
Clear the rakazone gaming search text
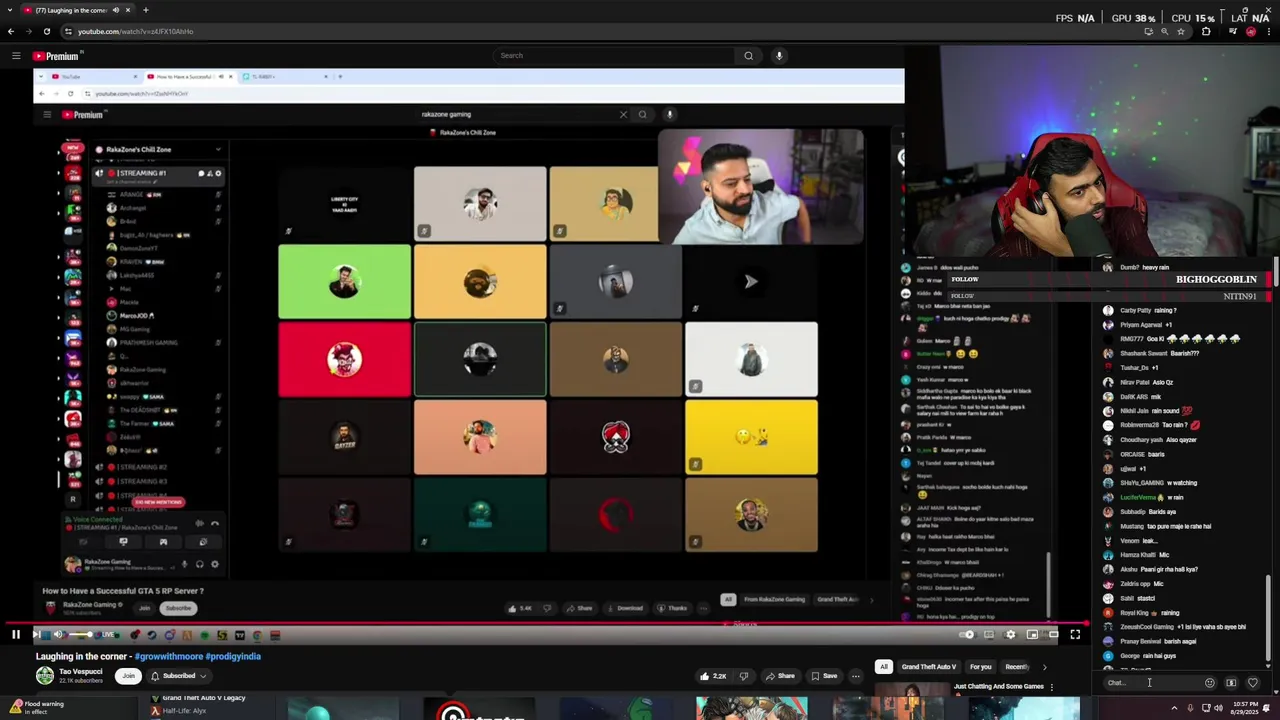[623, 114]
